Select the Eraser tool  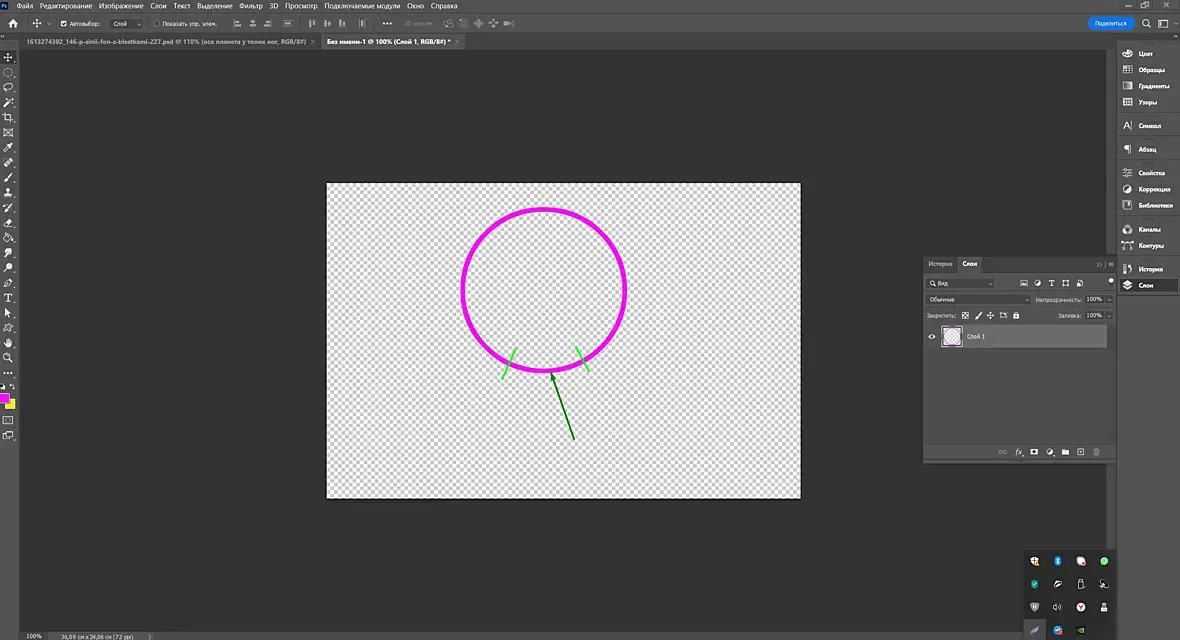click(x=8, y=223)
